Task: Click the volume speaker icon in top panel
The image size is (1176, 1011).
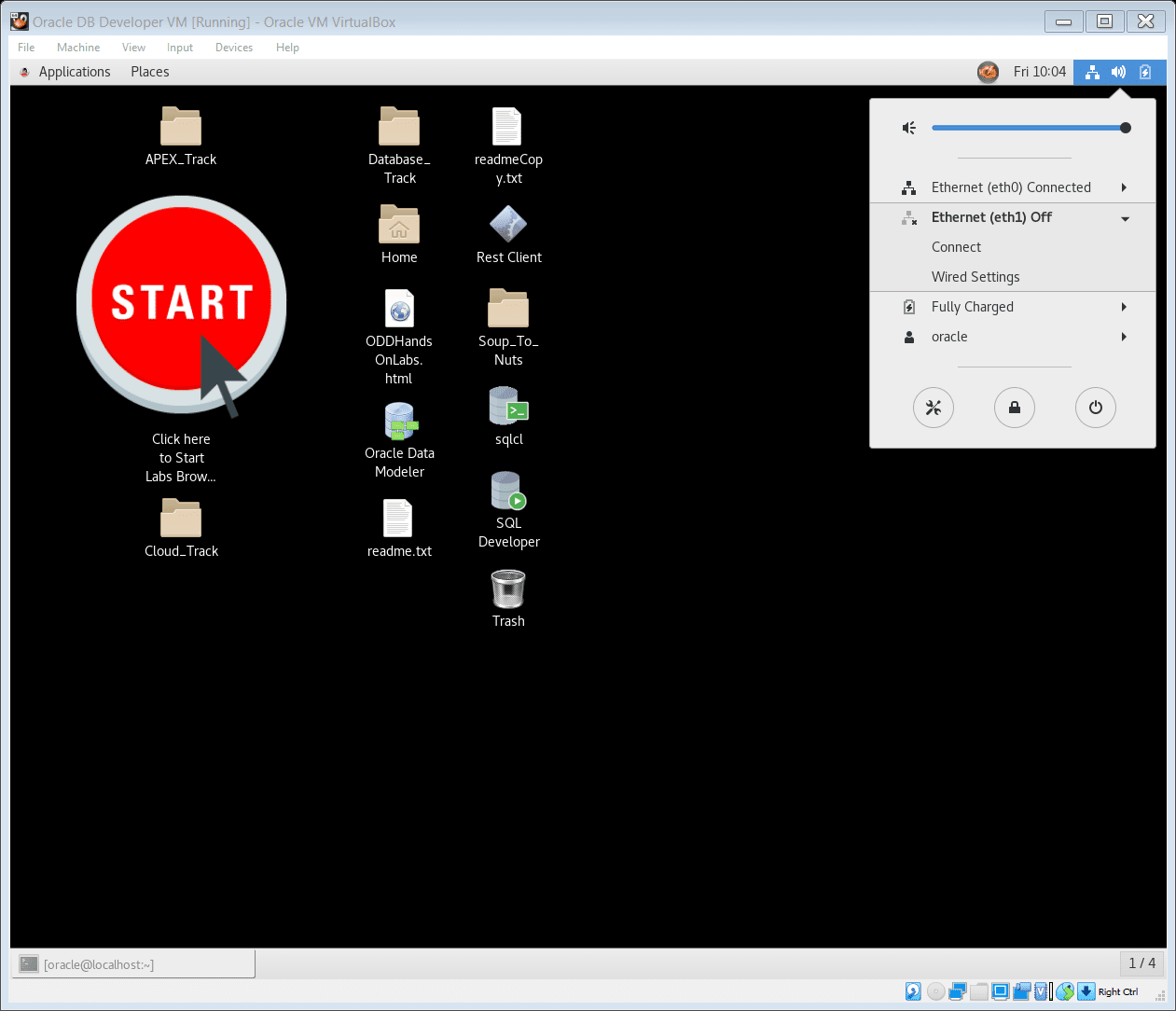Action: click(x=1118, y=72)
